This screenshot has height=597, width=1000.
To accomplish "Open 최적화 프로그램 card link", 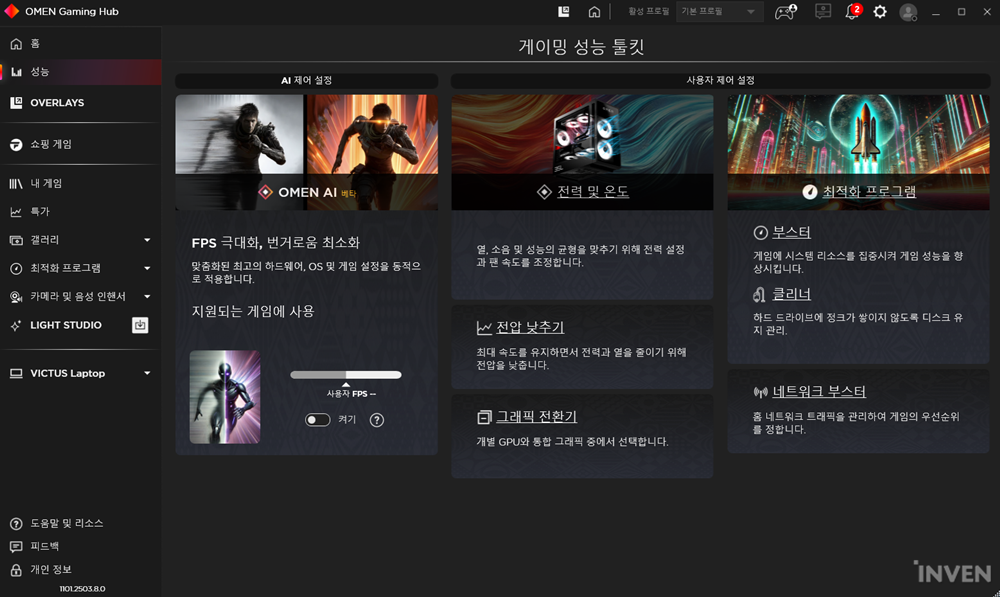I will pyautogui.click(x=869, y=191).
